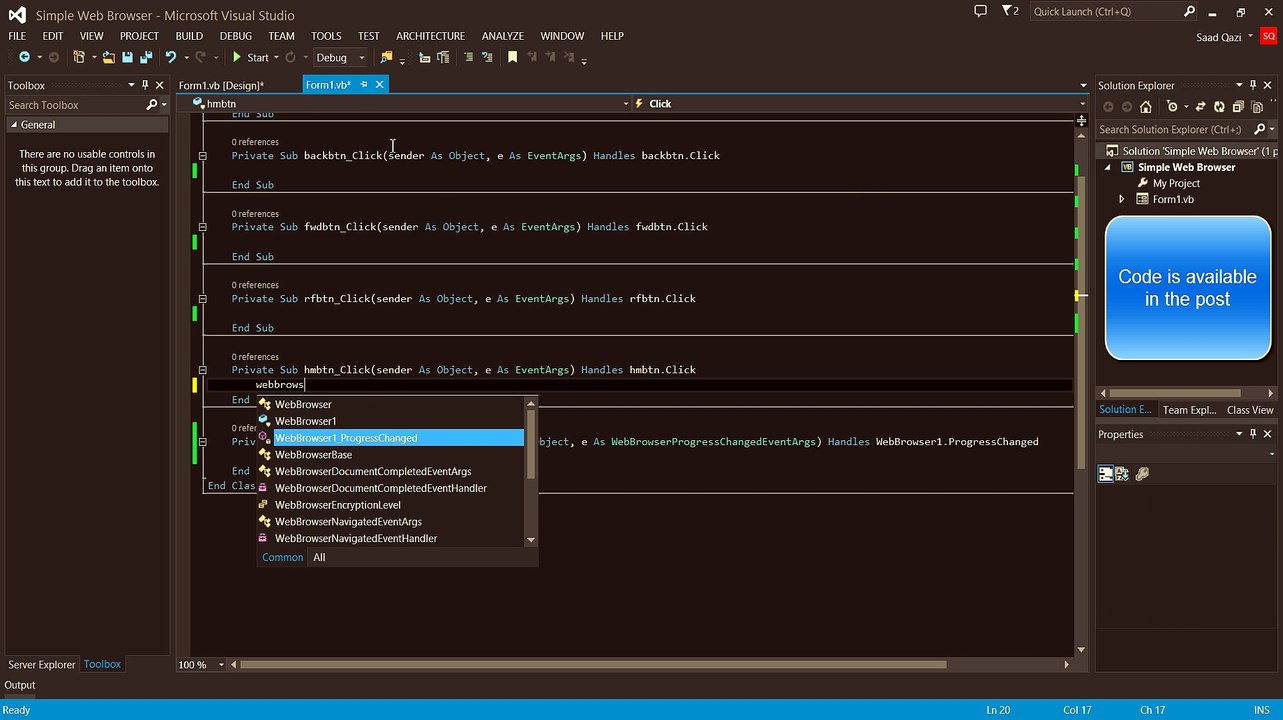Switch to the Team Explorer tab
The width and height of the screenshot is (1283, 720).
pyautogui.click(x=1189, y=410)
